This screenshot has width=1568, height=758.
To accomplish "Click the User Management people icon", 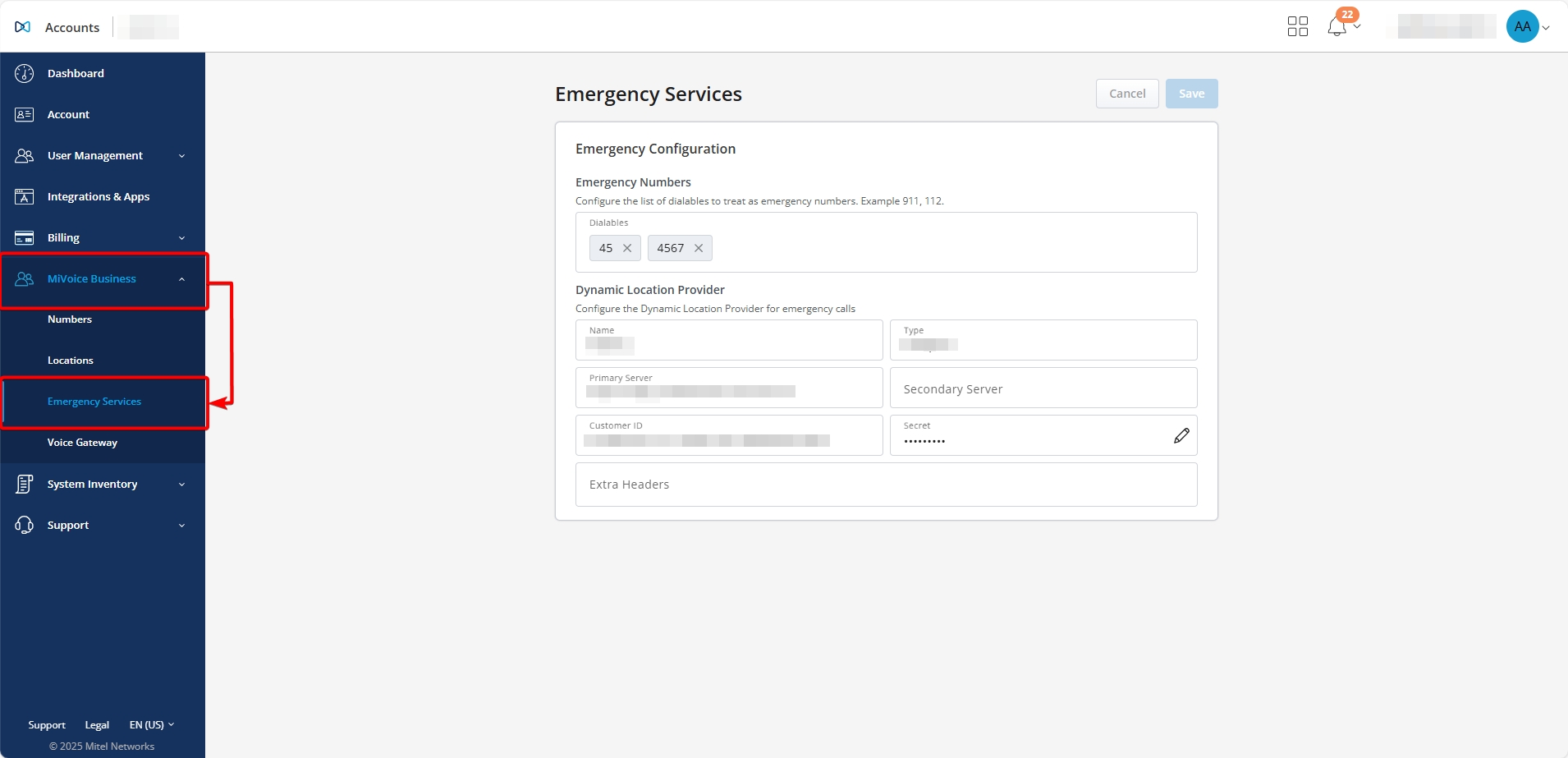I will point(25,155).
